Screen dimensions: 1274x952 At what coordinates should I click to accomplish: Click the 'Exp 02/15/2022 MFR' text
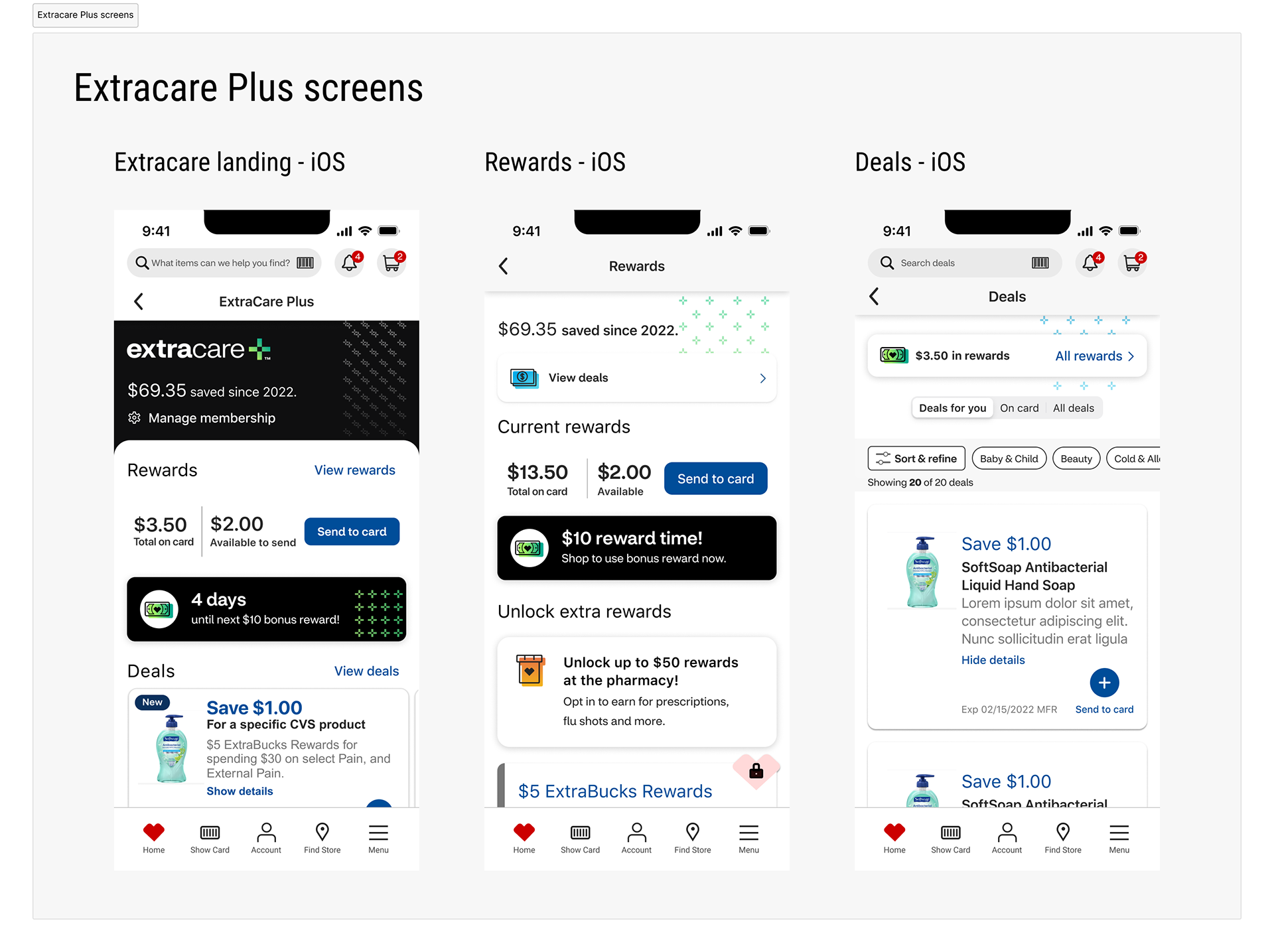(1009, 709)
